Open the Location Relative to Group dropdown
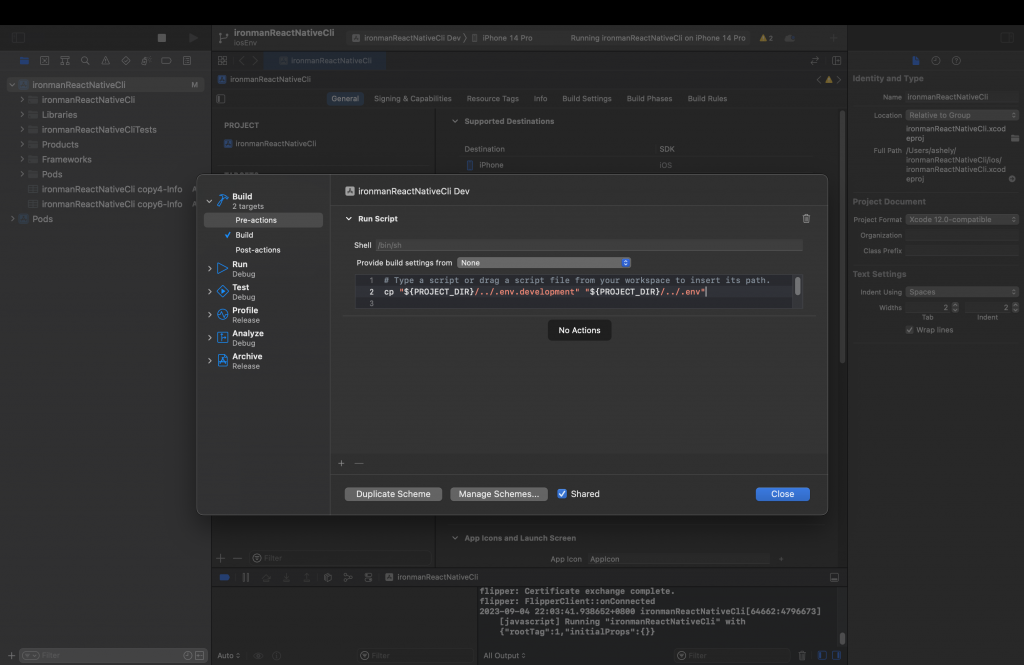This screenshot has width=1024, height=665. [961, 115]
